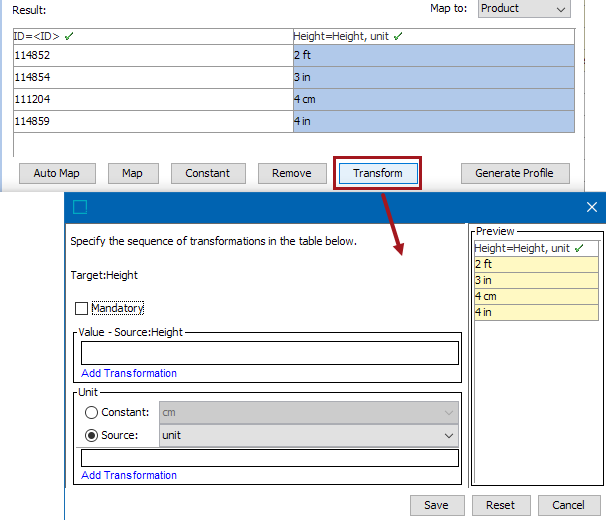Viewport: 606px width, 520px height.
Task: Open the Map to Product dropdown
Action: pyautogui.click(x=524, y=9)
